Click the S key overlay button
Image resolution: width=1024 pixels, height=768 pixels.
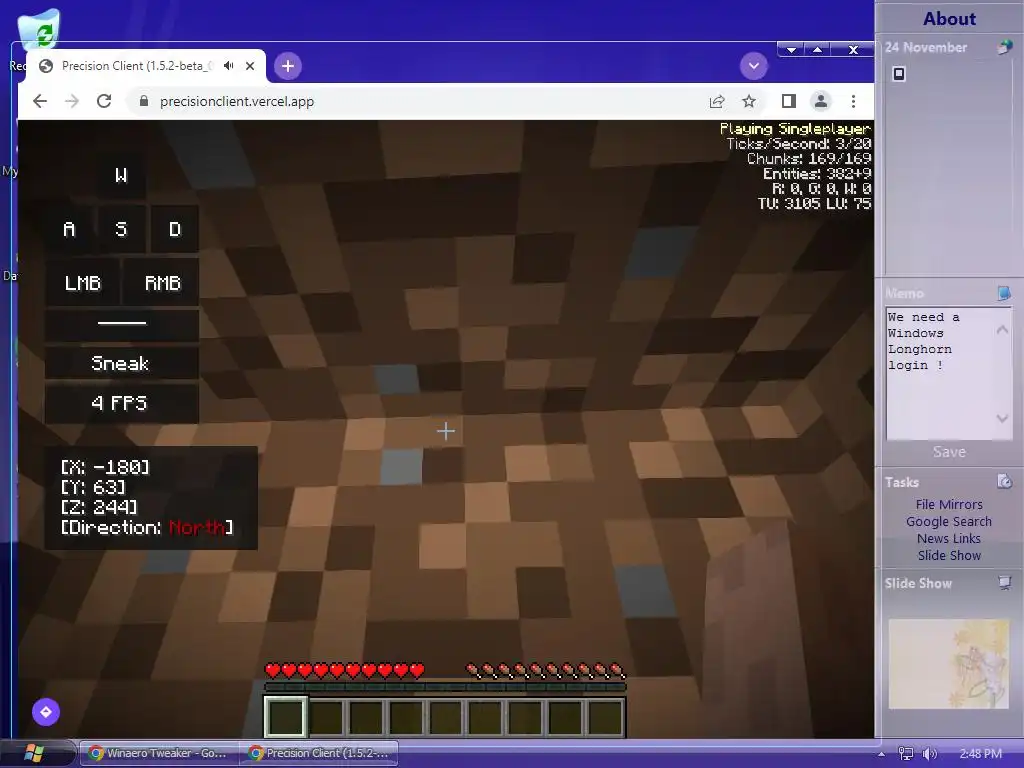pos(121,229)
